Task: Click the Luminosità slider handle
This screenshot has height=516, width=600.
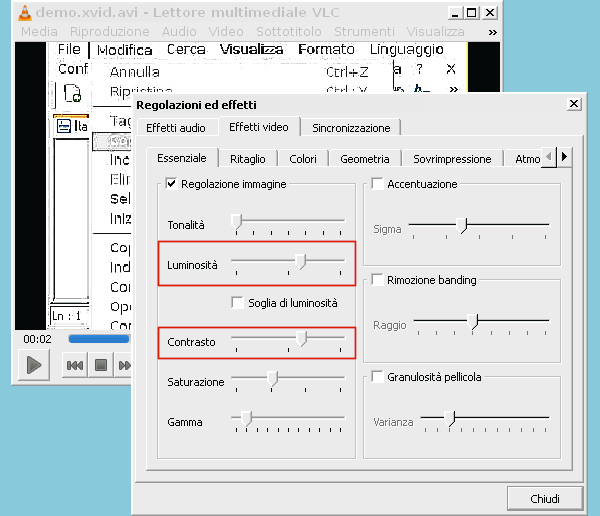Action: click(x=300, y=262)
